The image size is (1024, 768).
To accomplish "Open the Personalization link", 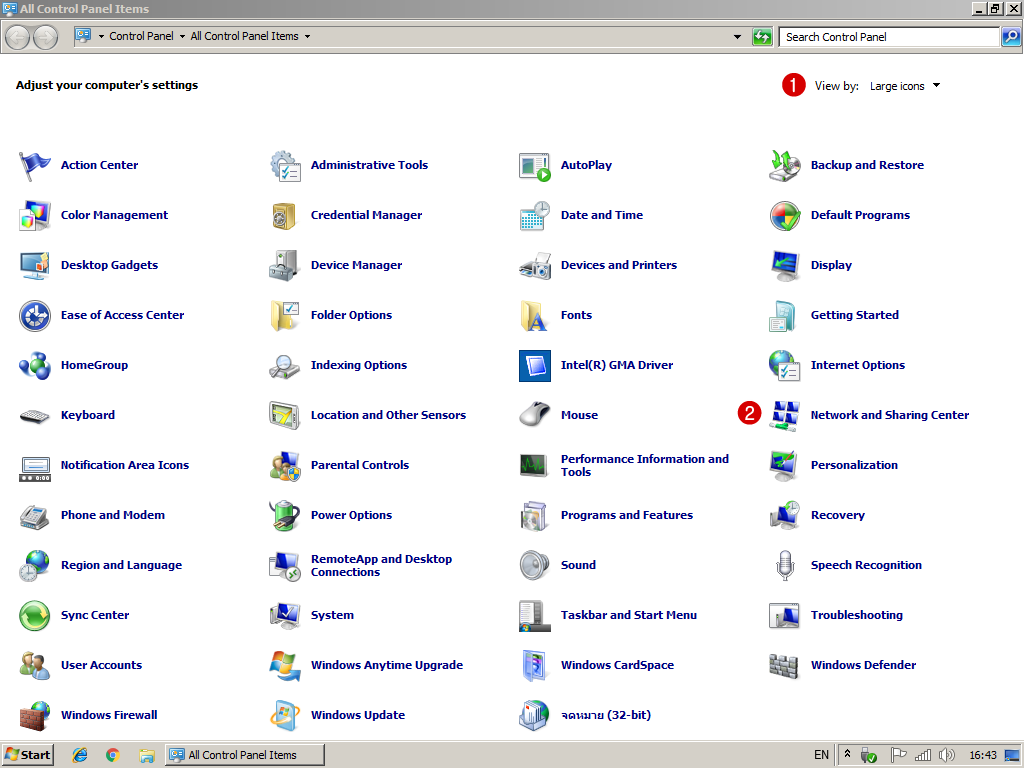I will (854, 465).
